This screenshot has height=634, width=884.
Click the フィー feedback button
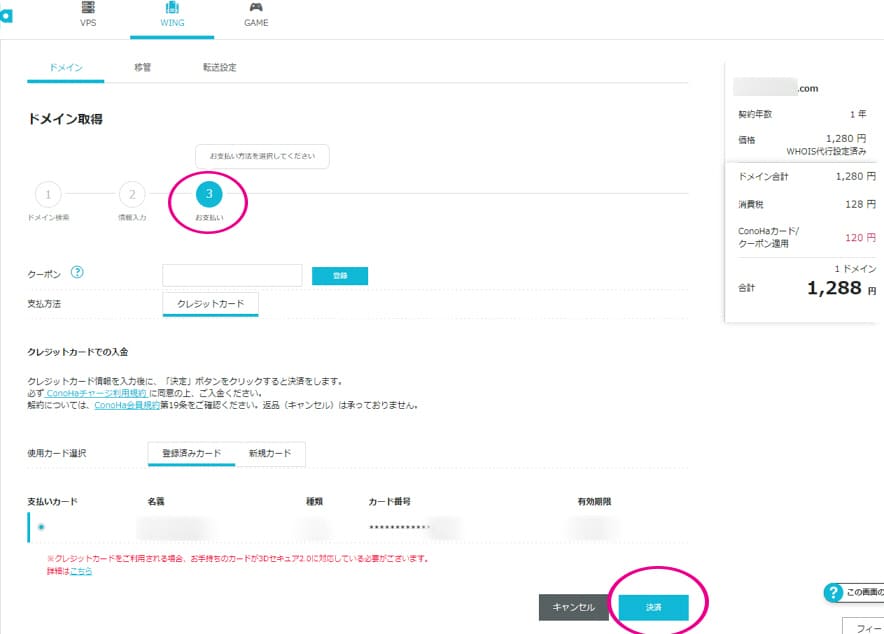click(863, 626)
